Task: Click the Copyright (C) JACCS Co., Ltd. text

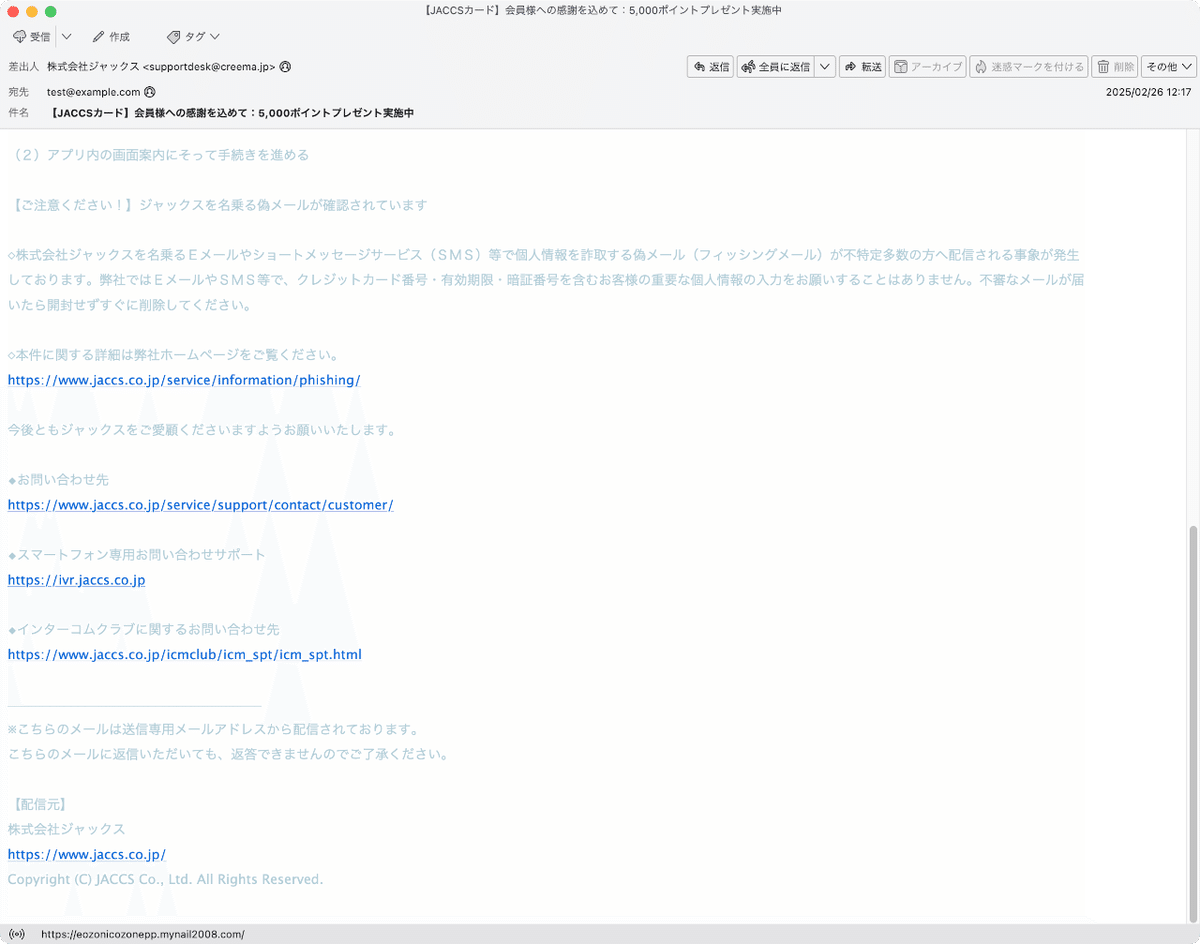Action: [165, 880]
